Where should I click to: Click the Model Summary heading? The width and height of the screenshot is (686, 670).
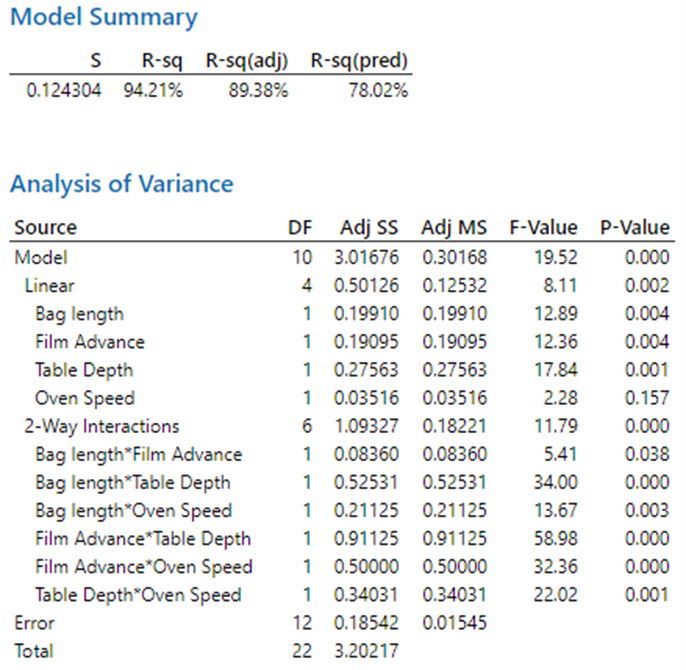[x=104, y=18]
